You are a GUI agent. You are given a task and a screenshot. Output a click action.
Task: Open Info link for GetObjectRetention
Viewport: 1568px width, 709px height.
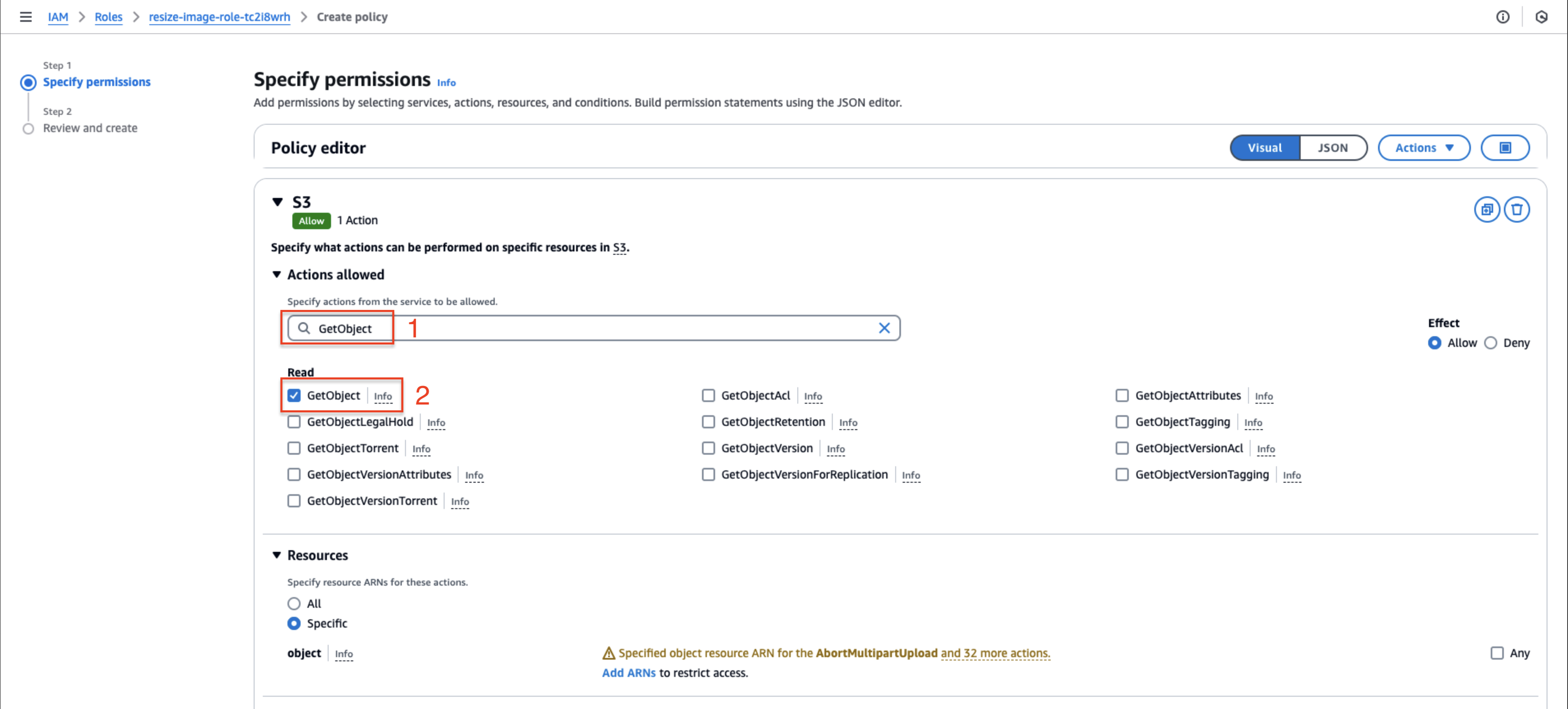(x=848, y=422)
